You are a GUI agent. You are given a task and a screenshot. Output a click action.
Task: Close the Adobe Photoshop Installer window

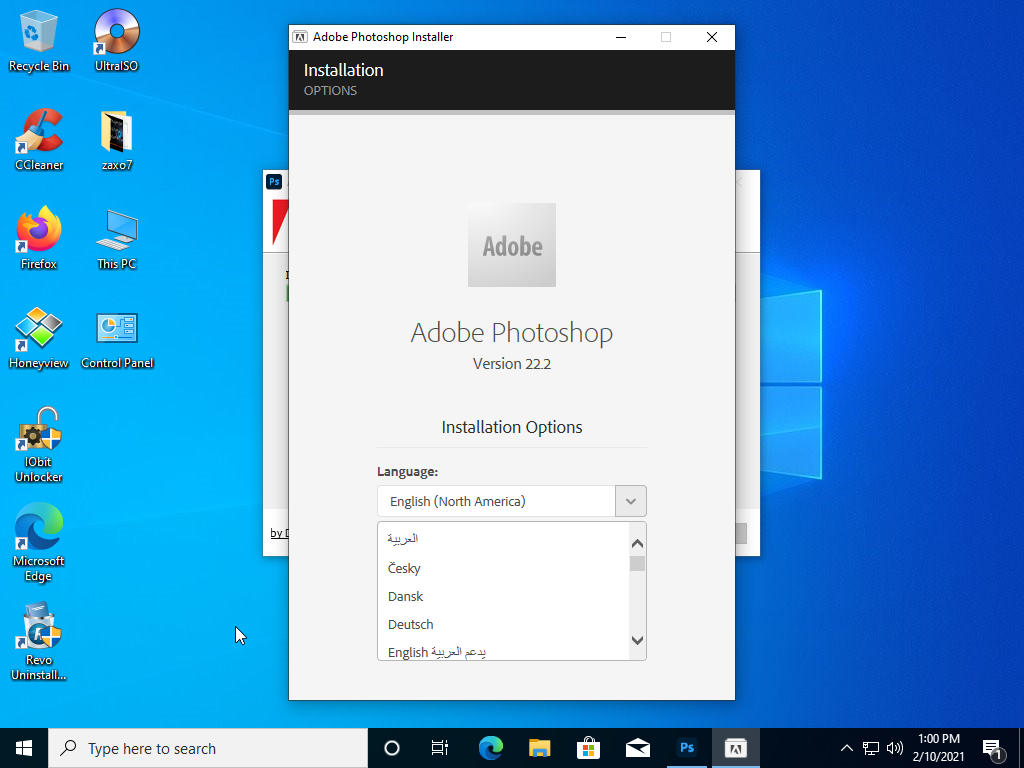point(712,37)
